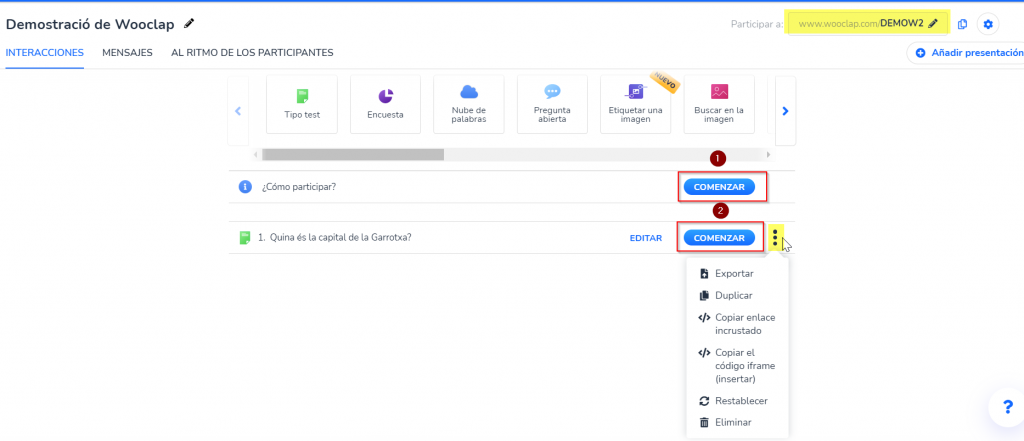Add a Nube de palabras question
Image resolution: width=1024 pixels, height=441 pixels.
click(x=468, y=105)
